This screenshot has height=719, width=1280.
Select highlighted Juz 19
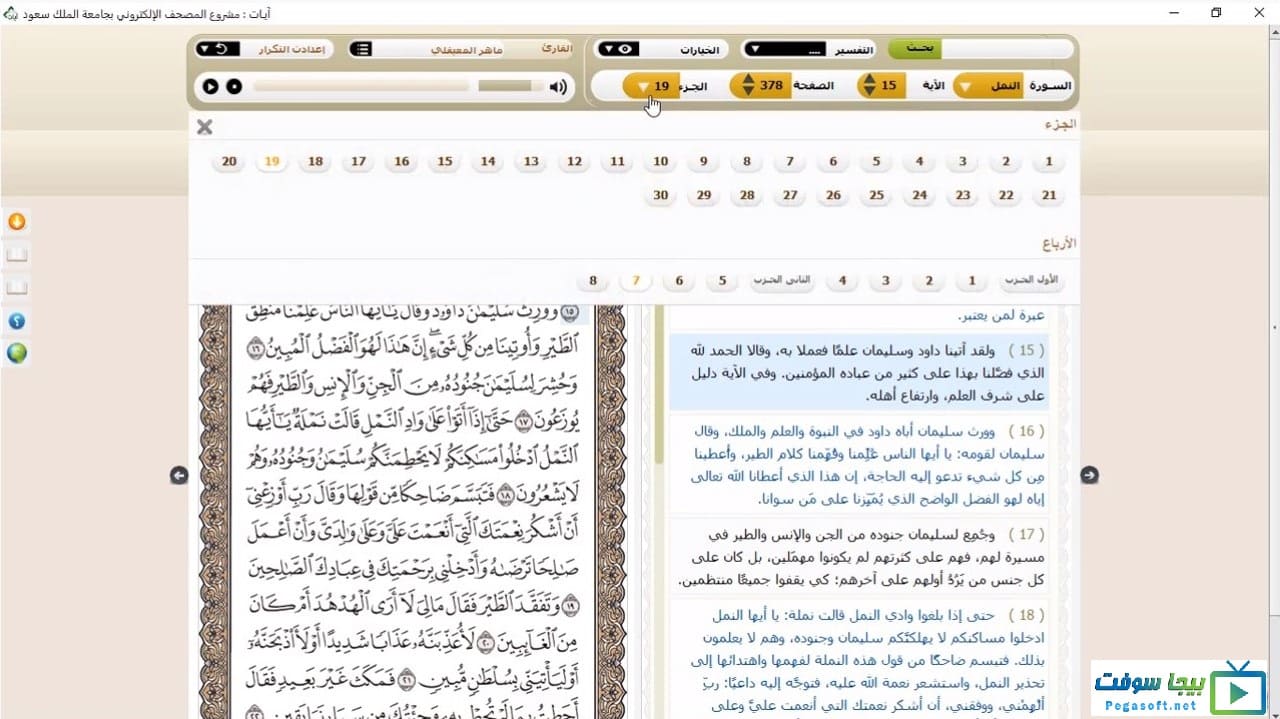click(x=272, y=161)
